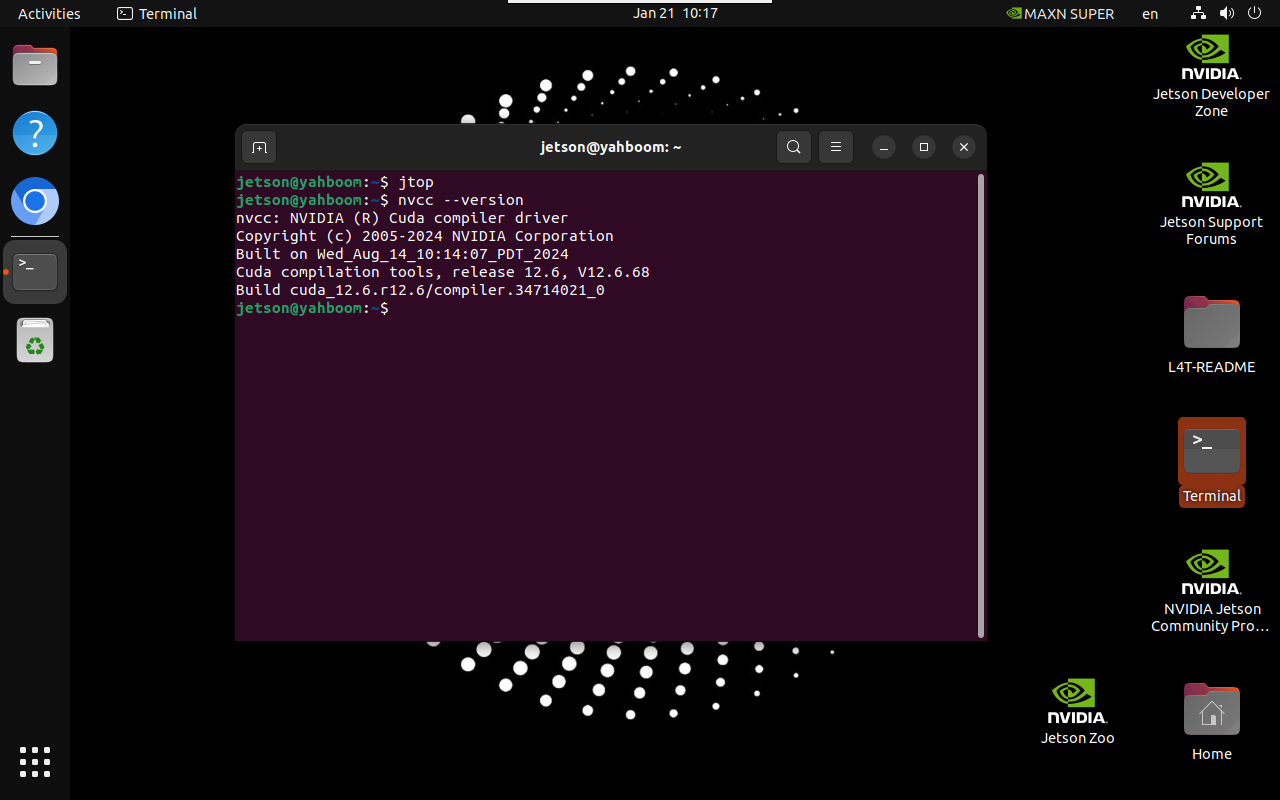Open the Terminal app menu in the top bar
1280x800 pixels.
[157, 13]
